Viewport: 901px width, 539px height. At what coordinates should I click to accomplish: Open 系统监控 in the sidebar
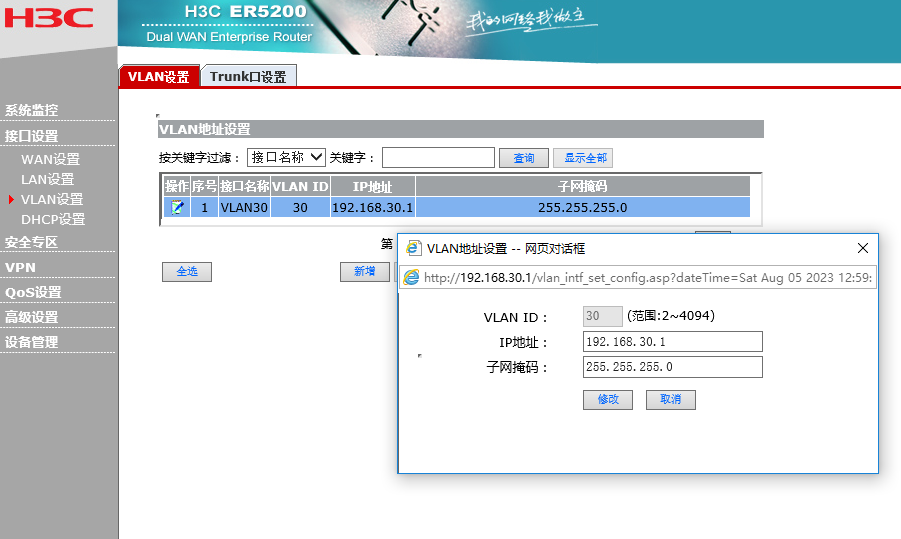coord(32,110)
